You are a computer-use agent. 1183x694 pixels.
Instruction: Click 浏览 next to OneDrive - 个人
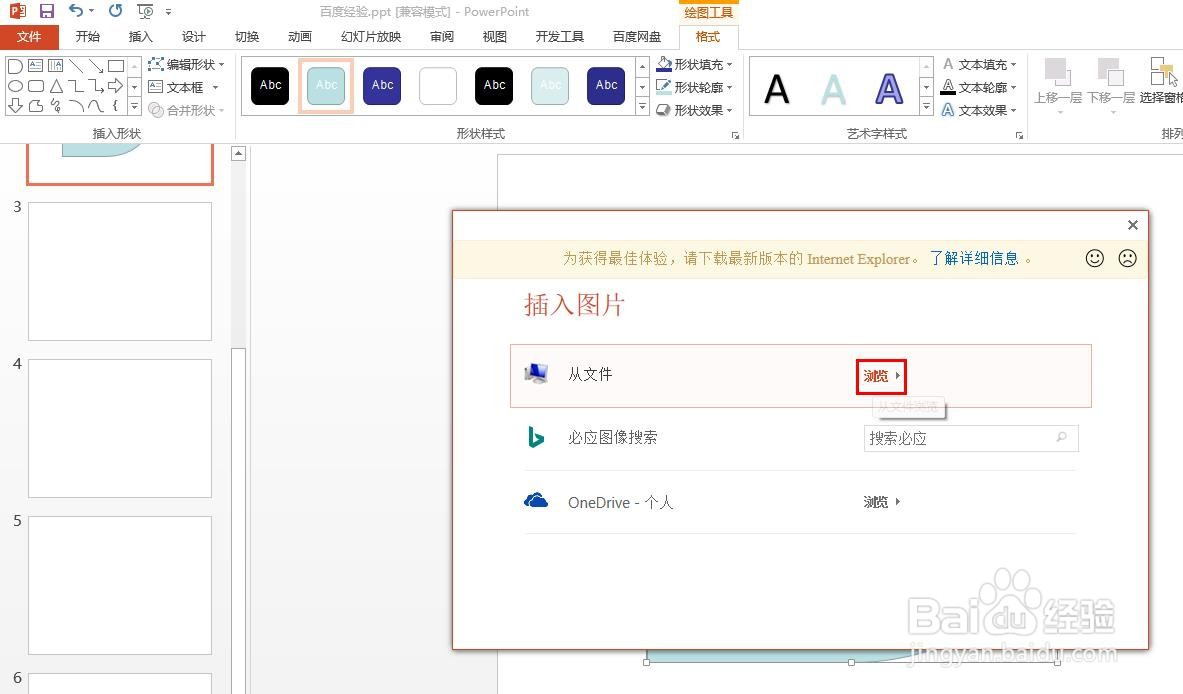tap(881, 502)
